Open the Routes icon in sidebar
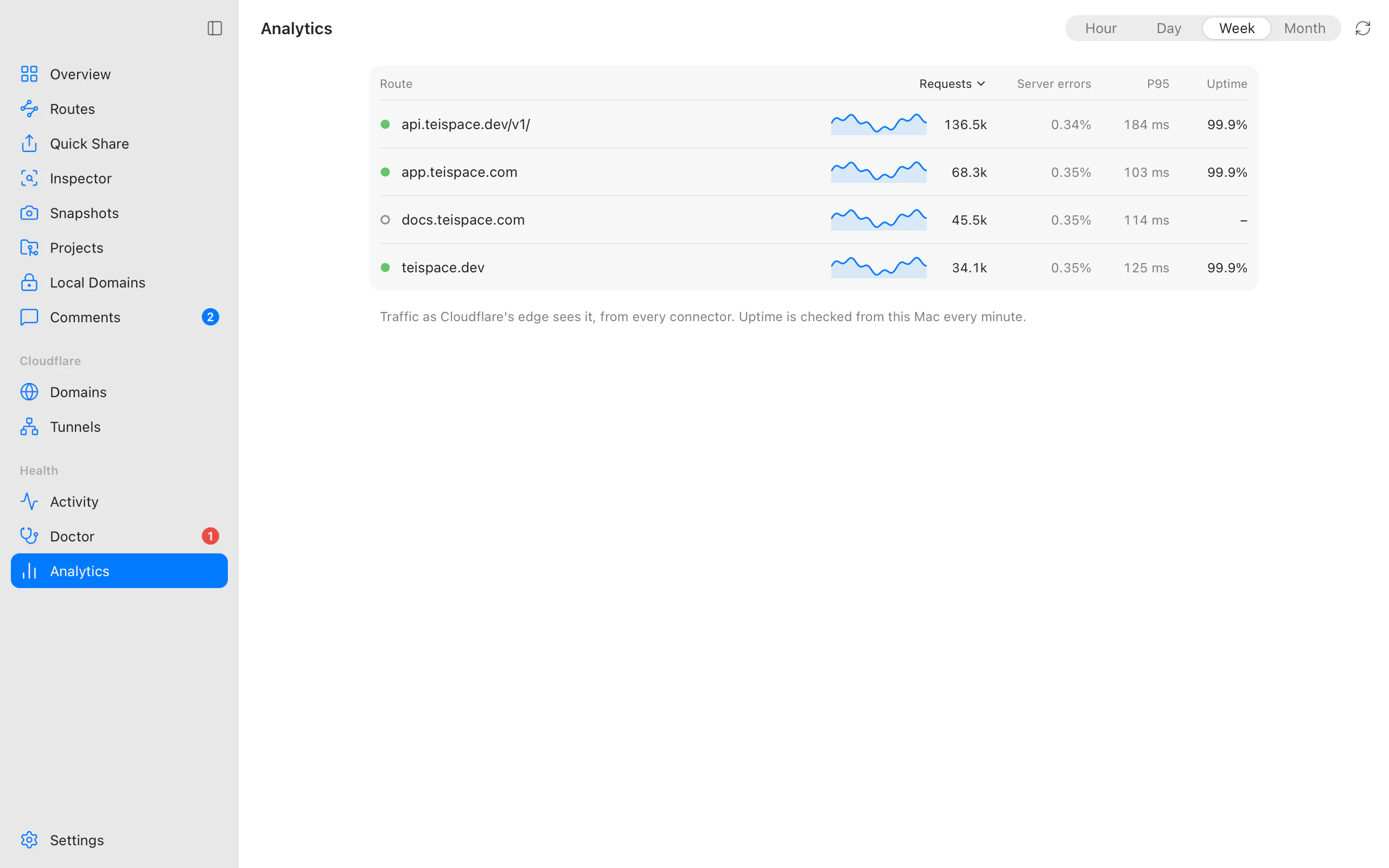 (x=29, y=108)
